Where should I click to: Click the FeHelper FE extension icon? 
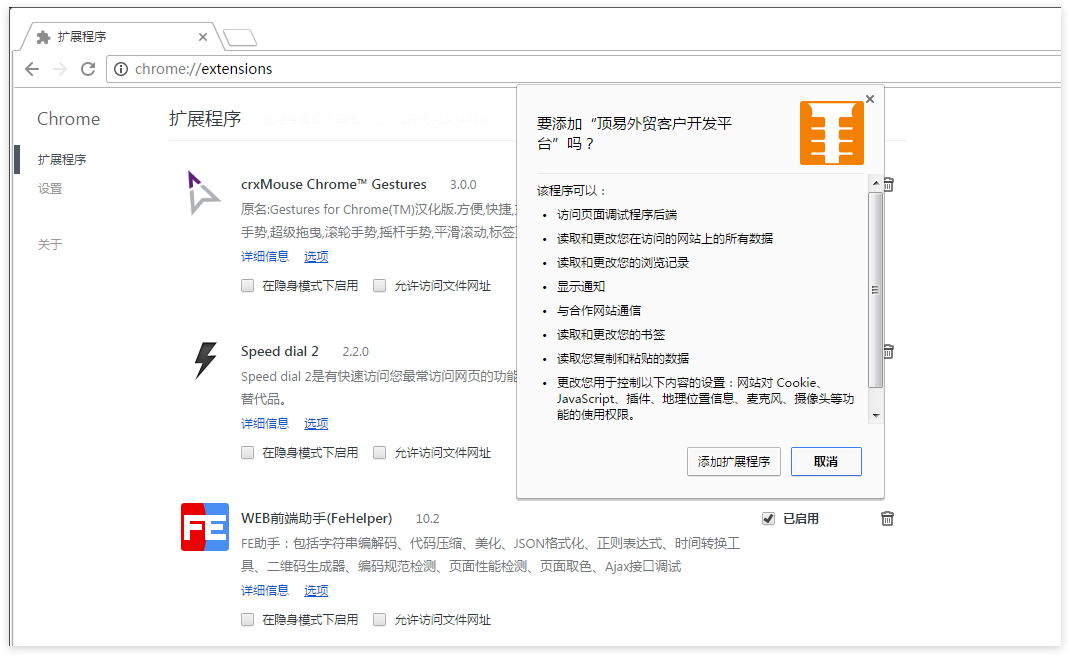coord(205,527)
